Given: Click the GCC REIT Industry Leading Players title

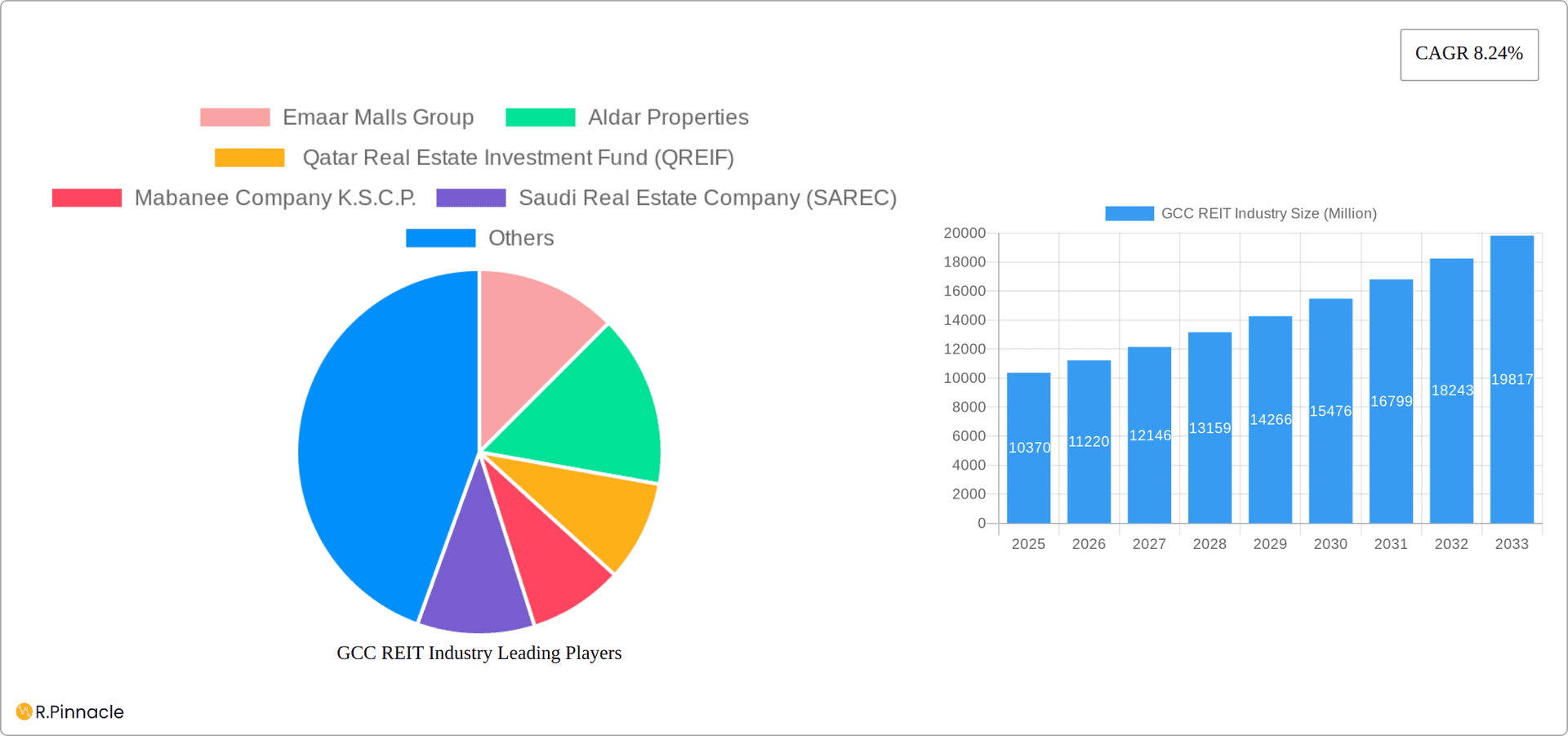Looking at the screenshot, I should click(479, 653).
